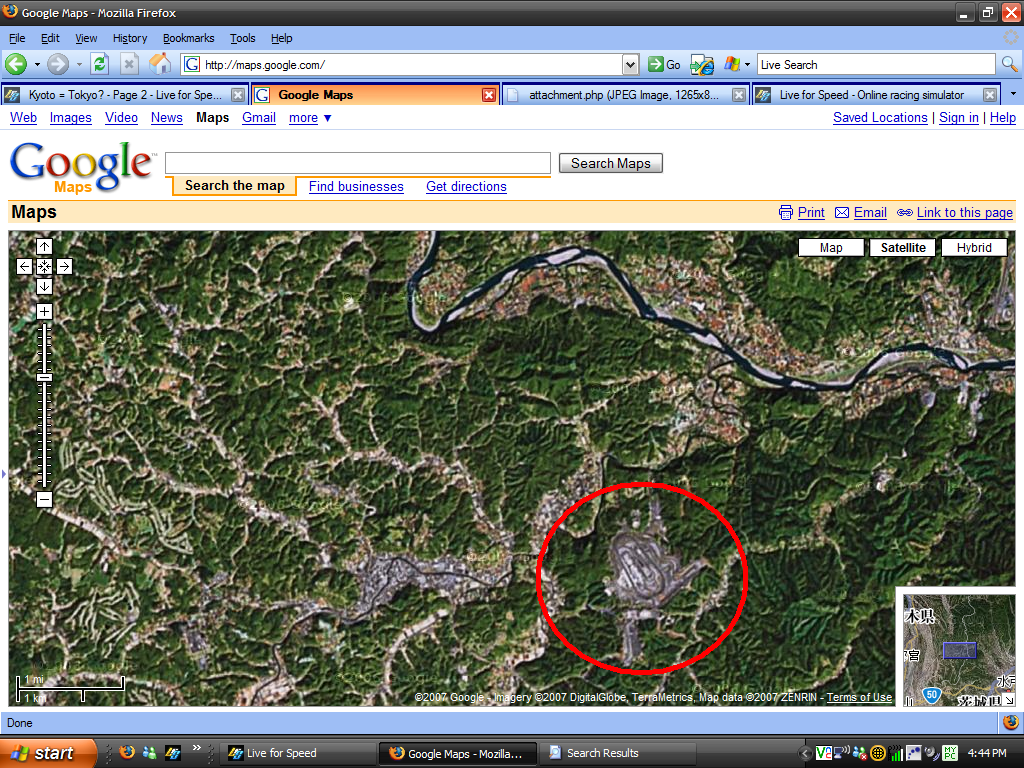Expand hidden system tray icons
This screenshot has height=768, width=1024.
[805, 754]
